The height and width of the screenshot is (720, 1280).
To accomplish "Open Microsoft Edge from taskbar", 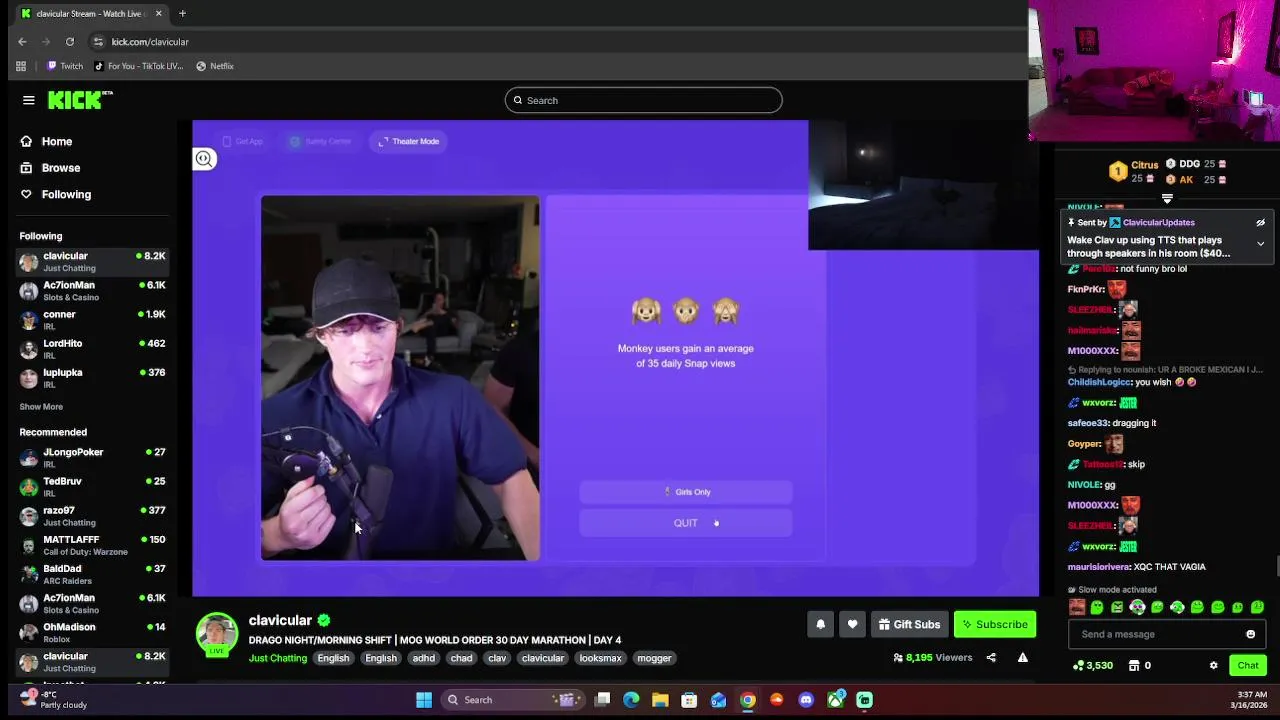I will (x=631, y=700).
